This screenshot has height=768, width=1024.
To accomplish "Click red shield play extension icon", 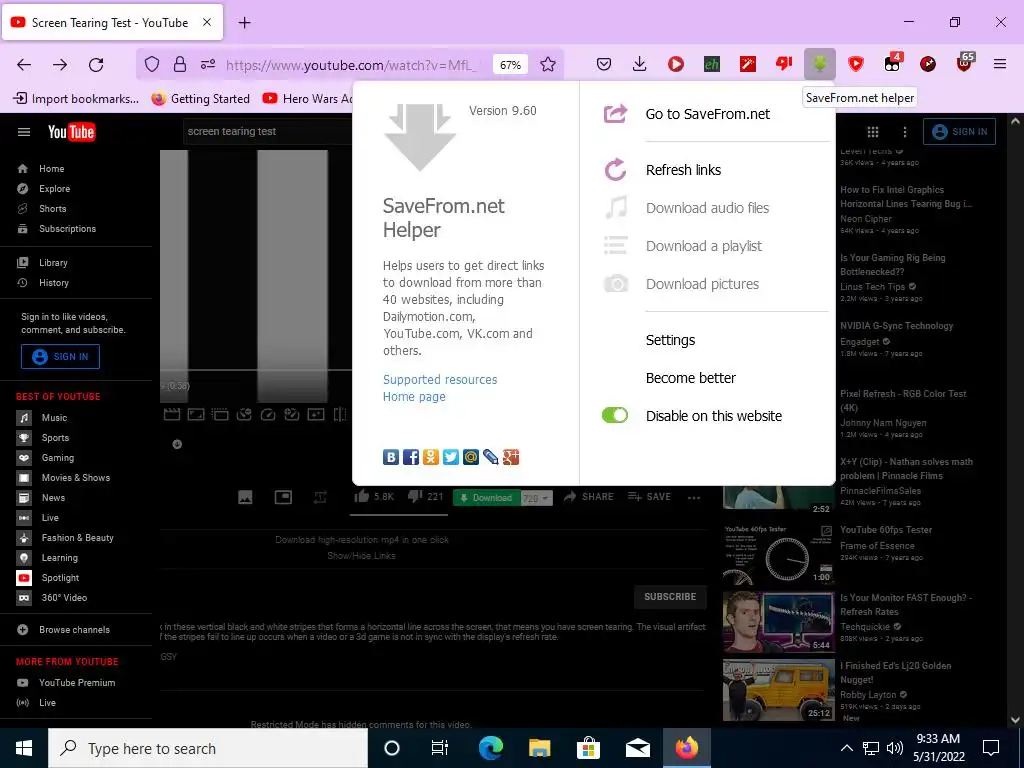I will point(856,64).
